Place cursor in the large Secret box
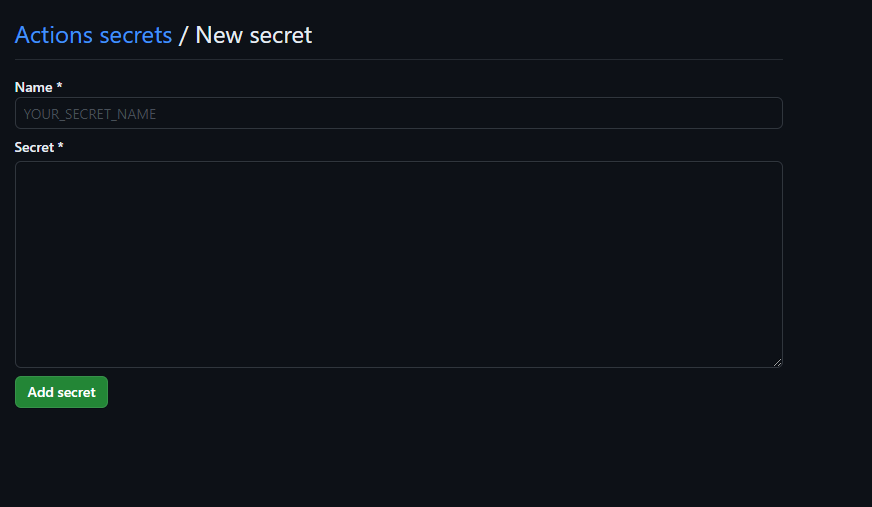The image size is (872, 507). 399,265
